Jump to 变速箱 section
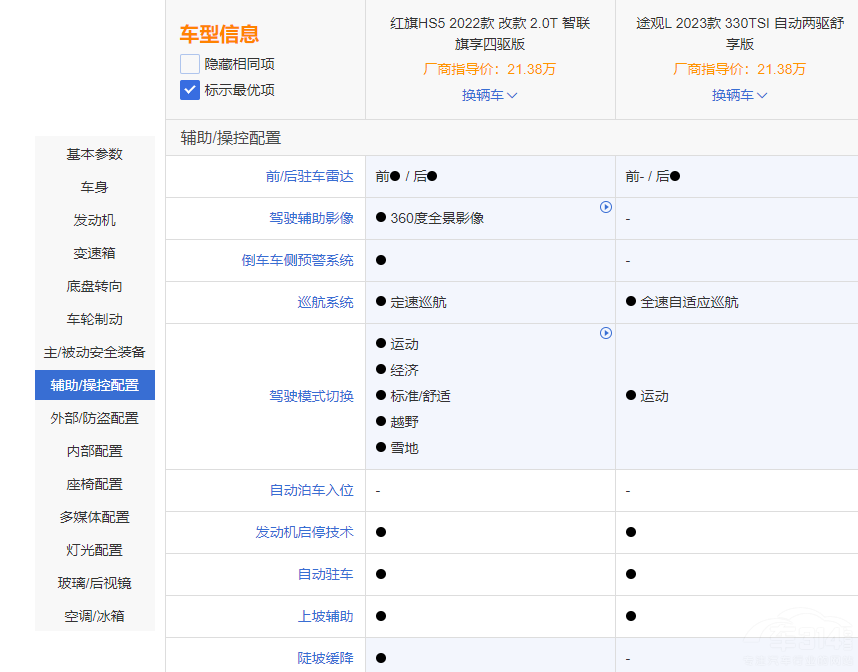The image size is (858, 672). [95, 253]
